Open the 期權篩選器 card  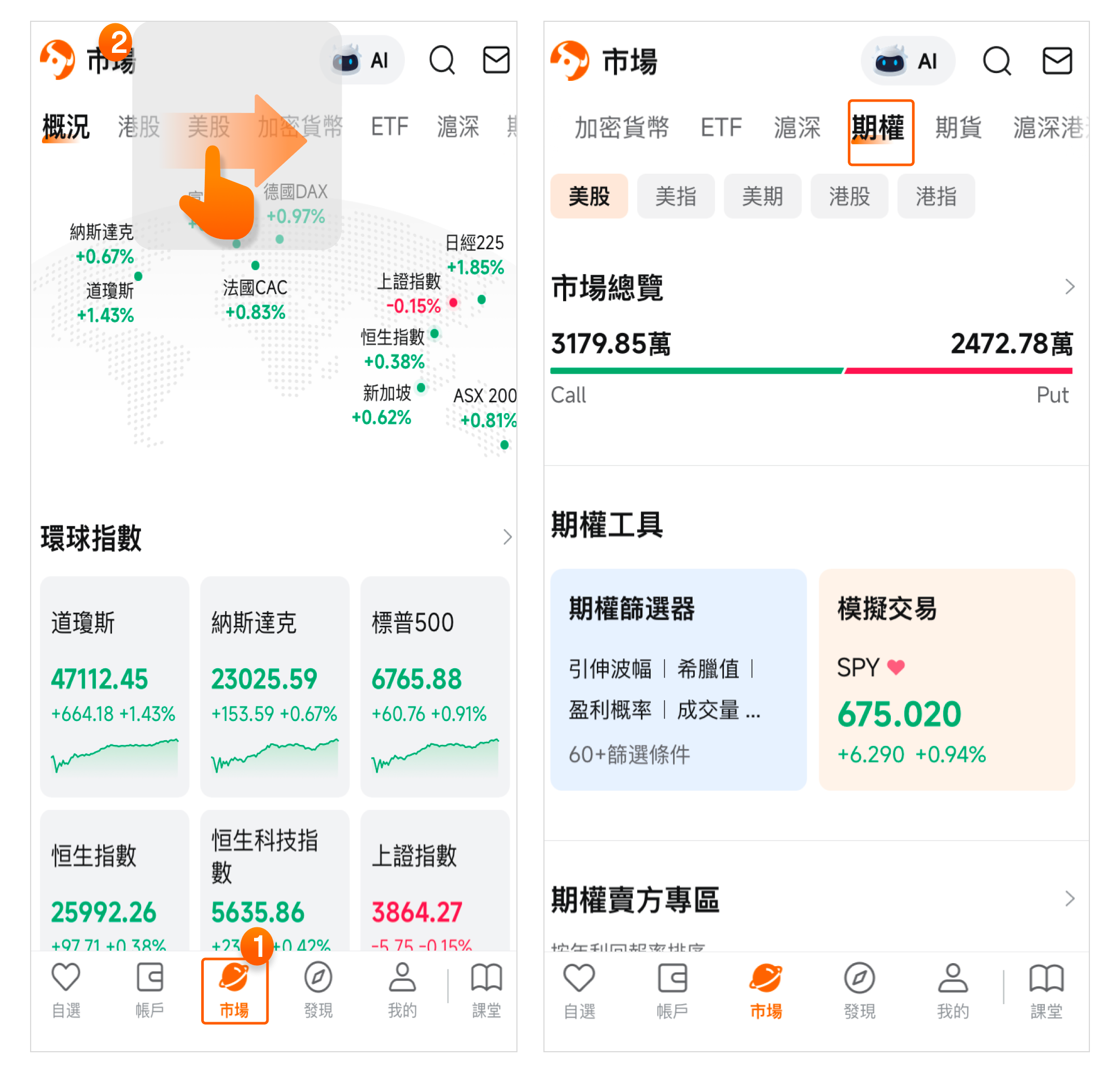click(678, 680)
